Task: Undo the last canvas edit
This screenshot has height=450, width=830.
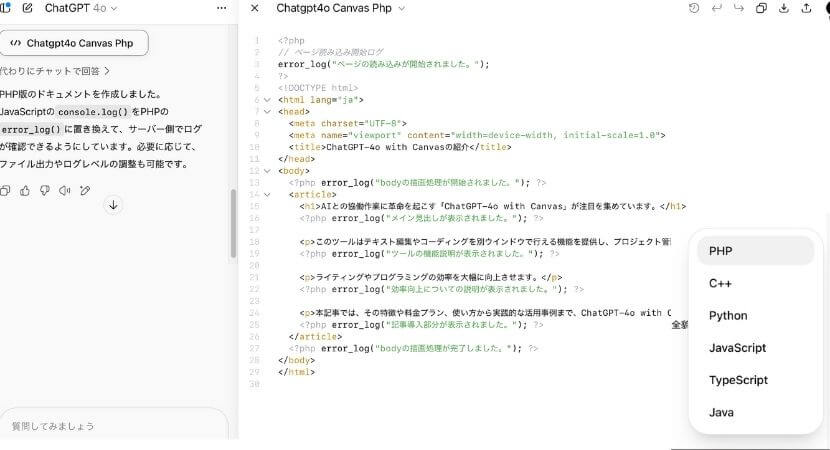Action: click(x=716, y=8)
